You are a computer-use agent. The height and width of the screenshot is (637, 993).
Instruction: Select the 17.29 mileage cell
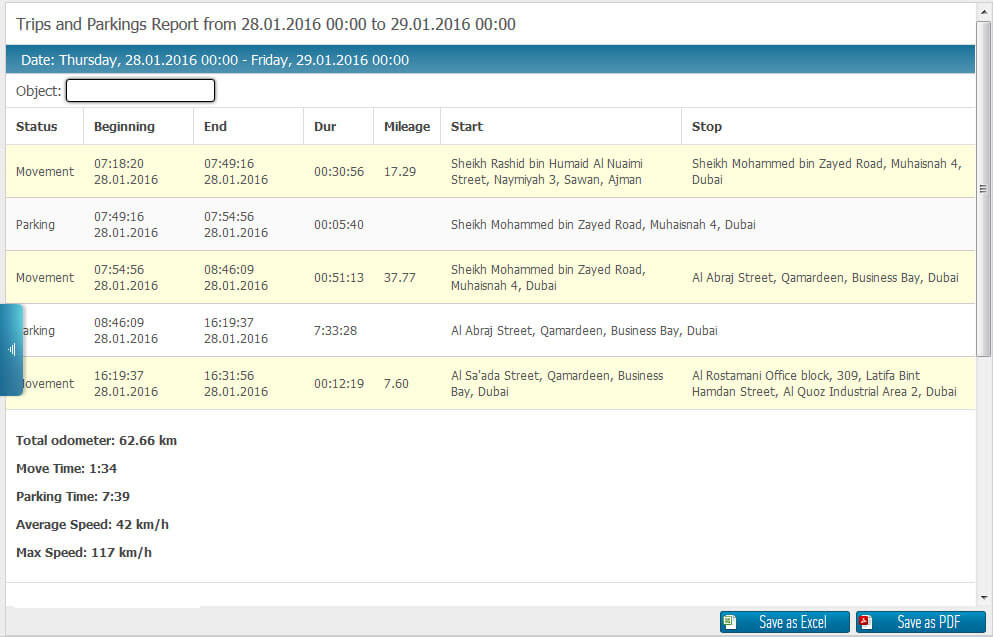400,172
